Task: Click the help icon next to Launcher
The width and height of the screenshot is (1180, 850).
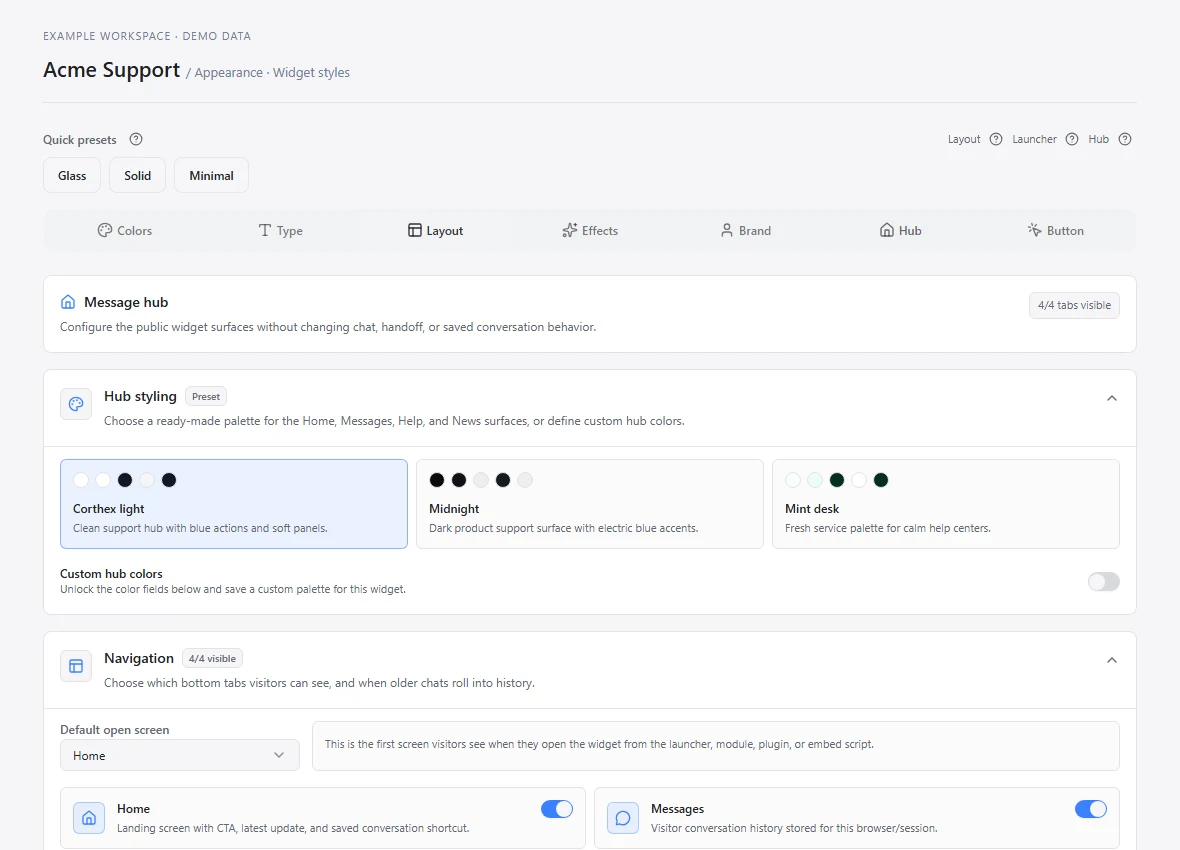Action: (1072, 139)
